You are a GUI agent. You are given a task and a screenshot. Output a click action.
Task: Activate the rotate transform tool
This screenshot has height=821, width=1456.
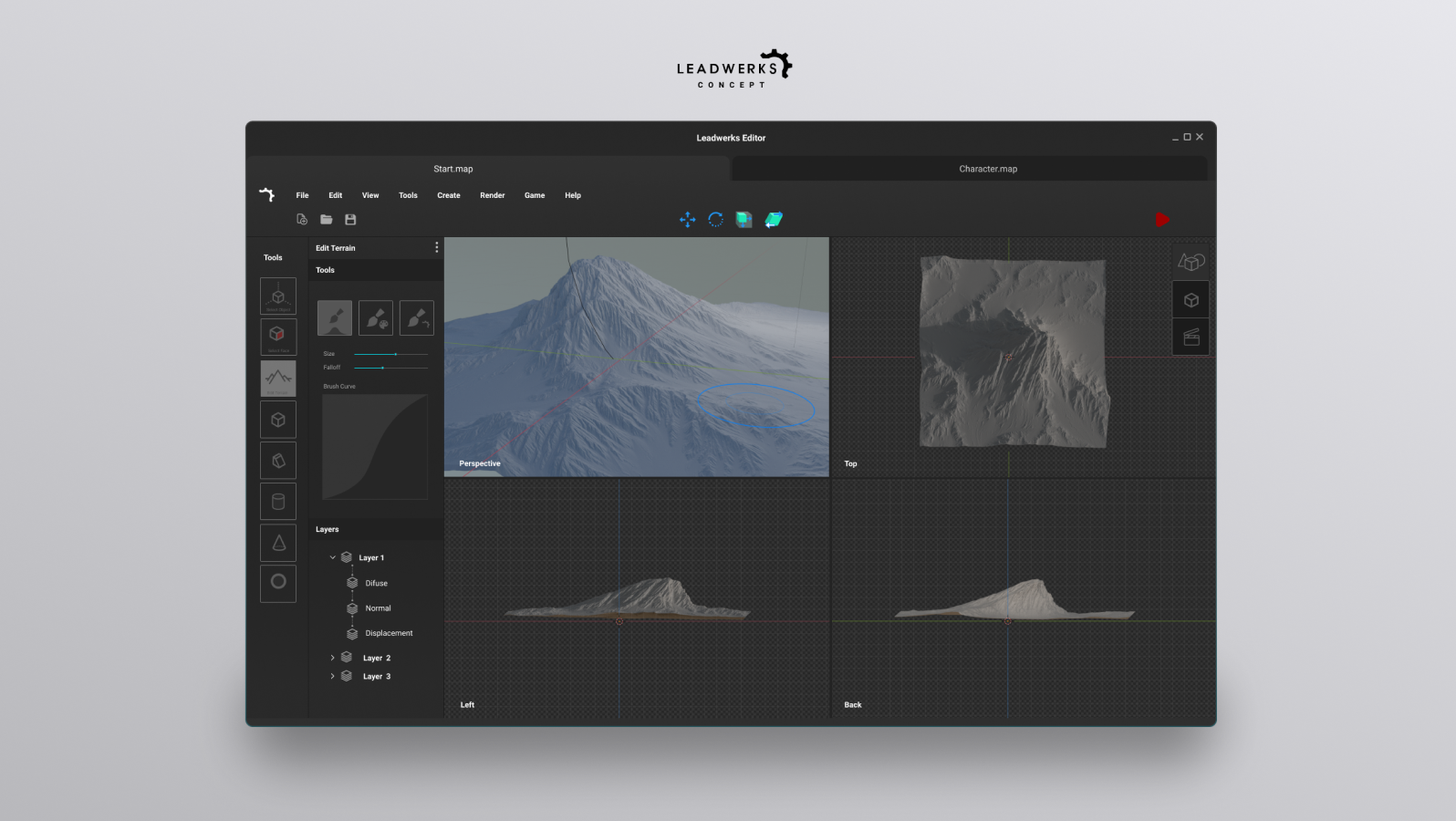[x=716, y=220]
